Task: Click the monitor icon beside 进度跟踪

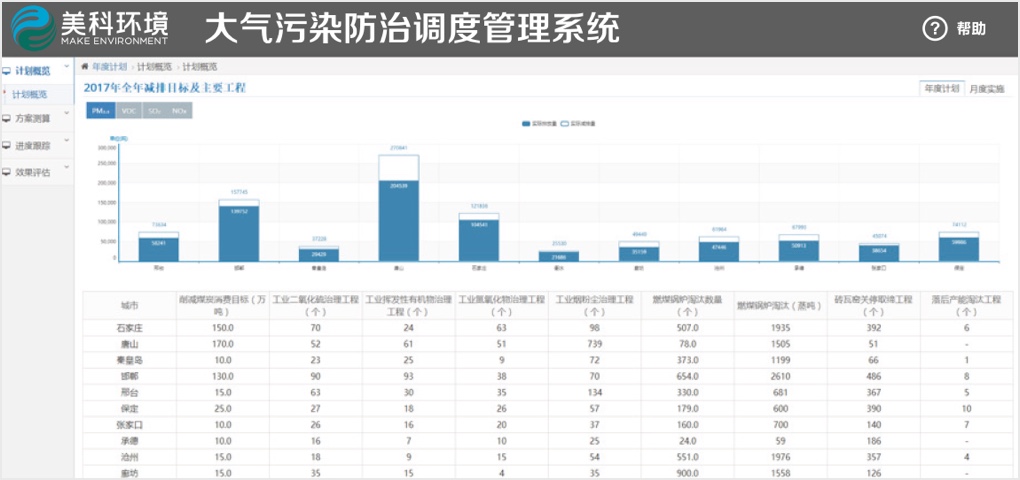Action: pos(7,145)
